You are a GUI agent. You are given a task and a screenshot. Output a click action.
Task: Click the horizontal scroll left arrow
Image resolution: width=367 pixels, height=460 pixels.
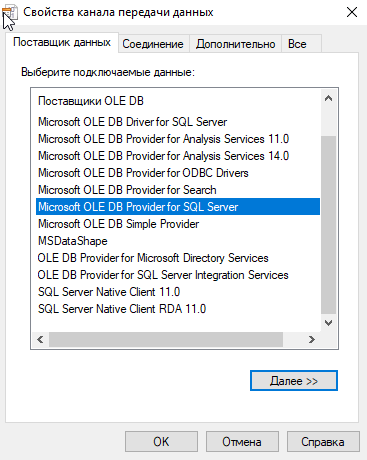pyautogui.click(x=40, y=339)
